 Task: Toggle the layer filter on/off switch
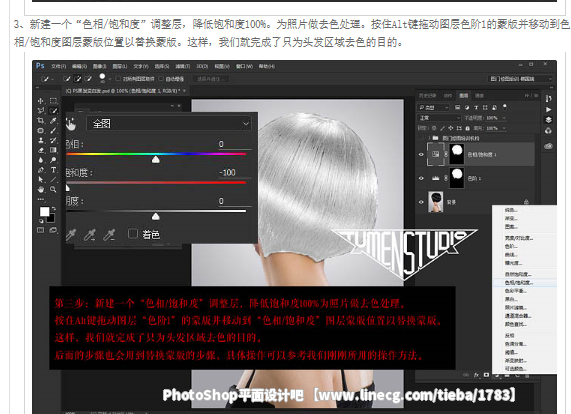(x=505, y=107)
